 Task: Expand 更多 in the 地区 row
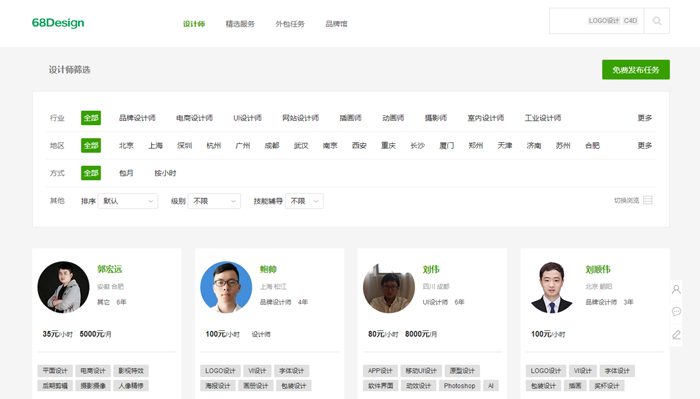point(645,145)
